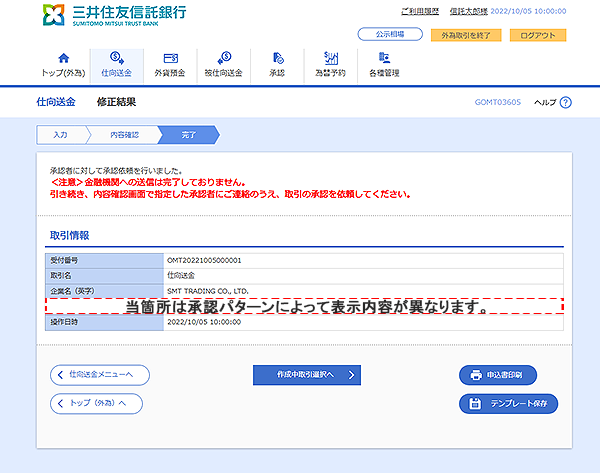Open the 外貨預金 passbook icon
The image size is (600, 473).
pyautogui.click(x=170, y=58)
